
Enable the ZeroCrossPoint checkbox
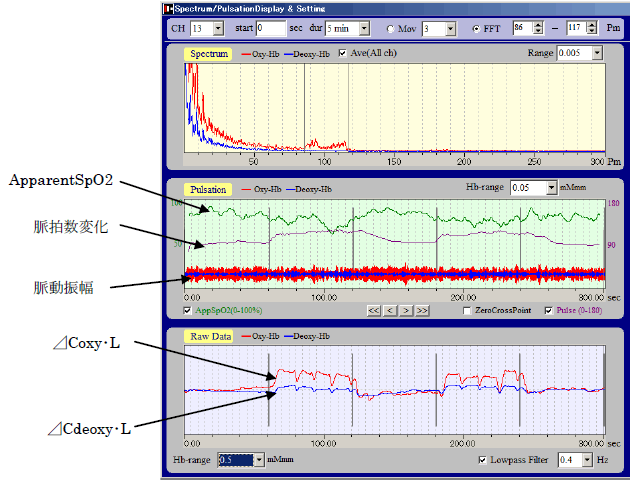(467, 311)
